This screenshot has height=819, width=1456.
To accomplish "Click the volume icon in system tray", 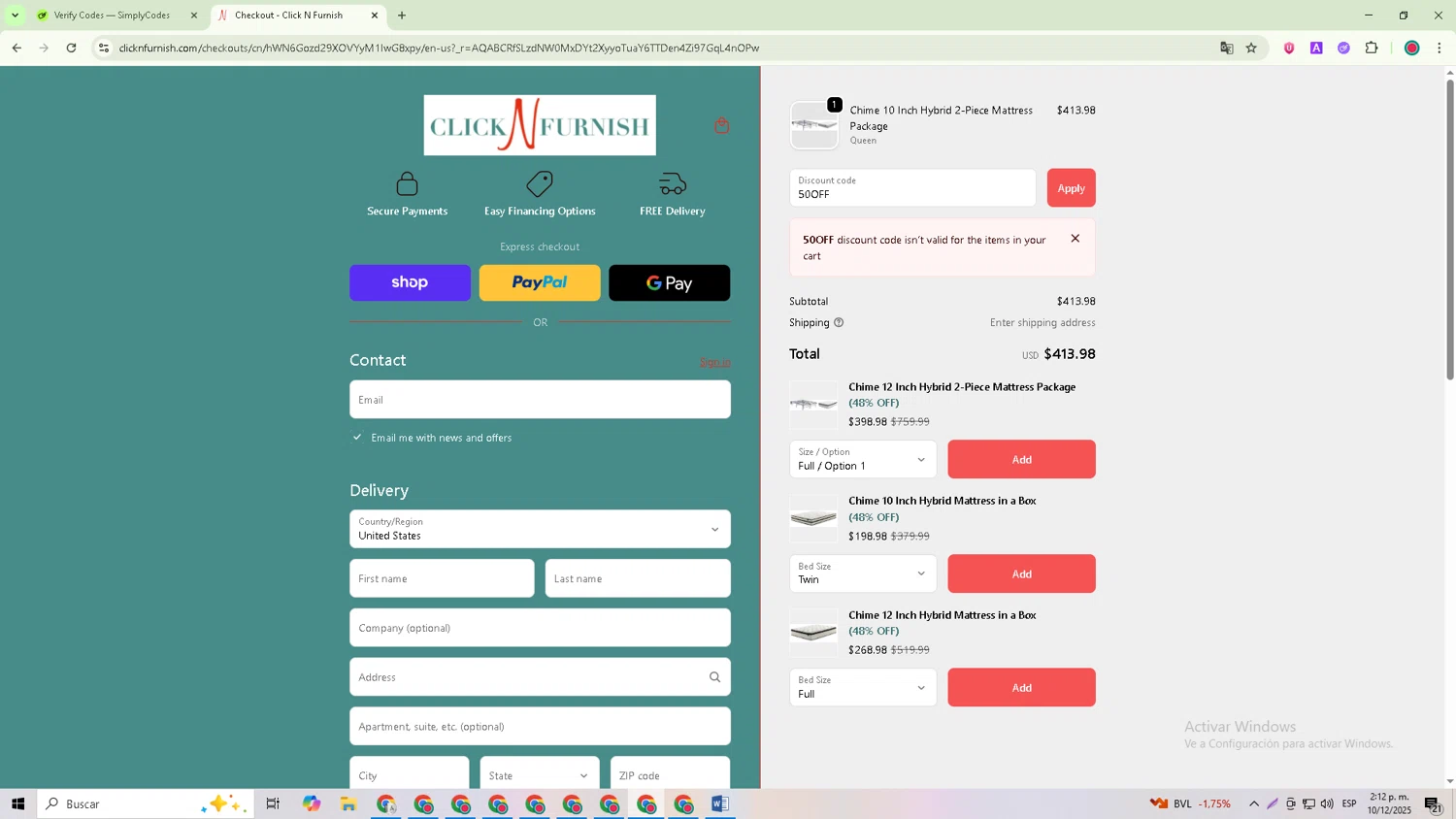I will (1326, 803).
